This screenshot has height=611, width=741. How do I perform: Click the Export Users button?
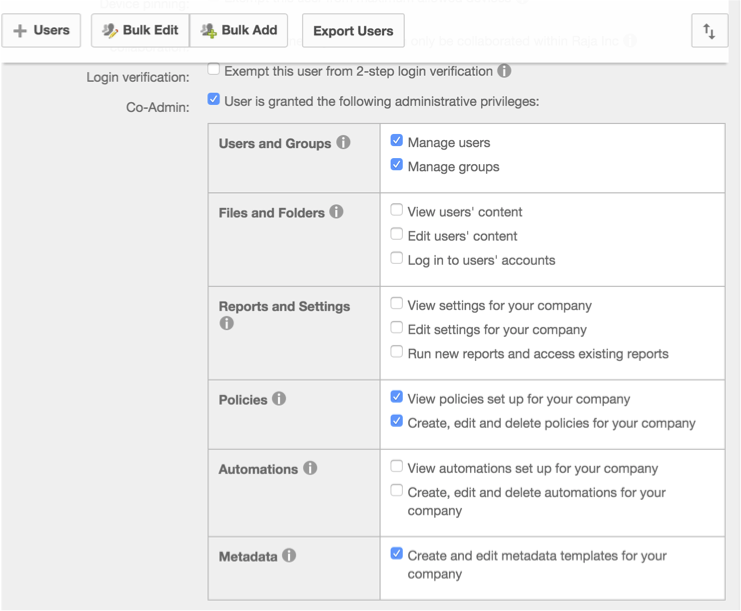(353, 31)
